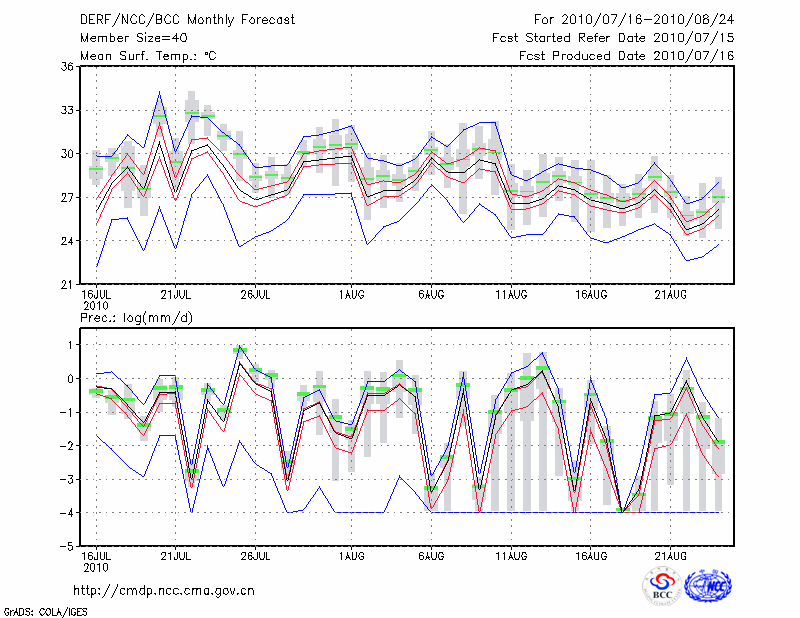Click the Mean Surf. Temp. label
Screen dimensions: 800x618
[x=148, y=55]
